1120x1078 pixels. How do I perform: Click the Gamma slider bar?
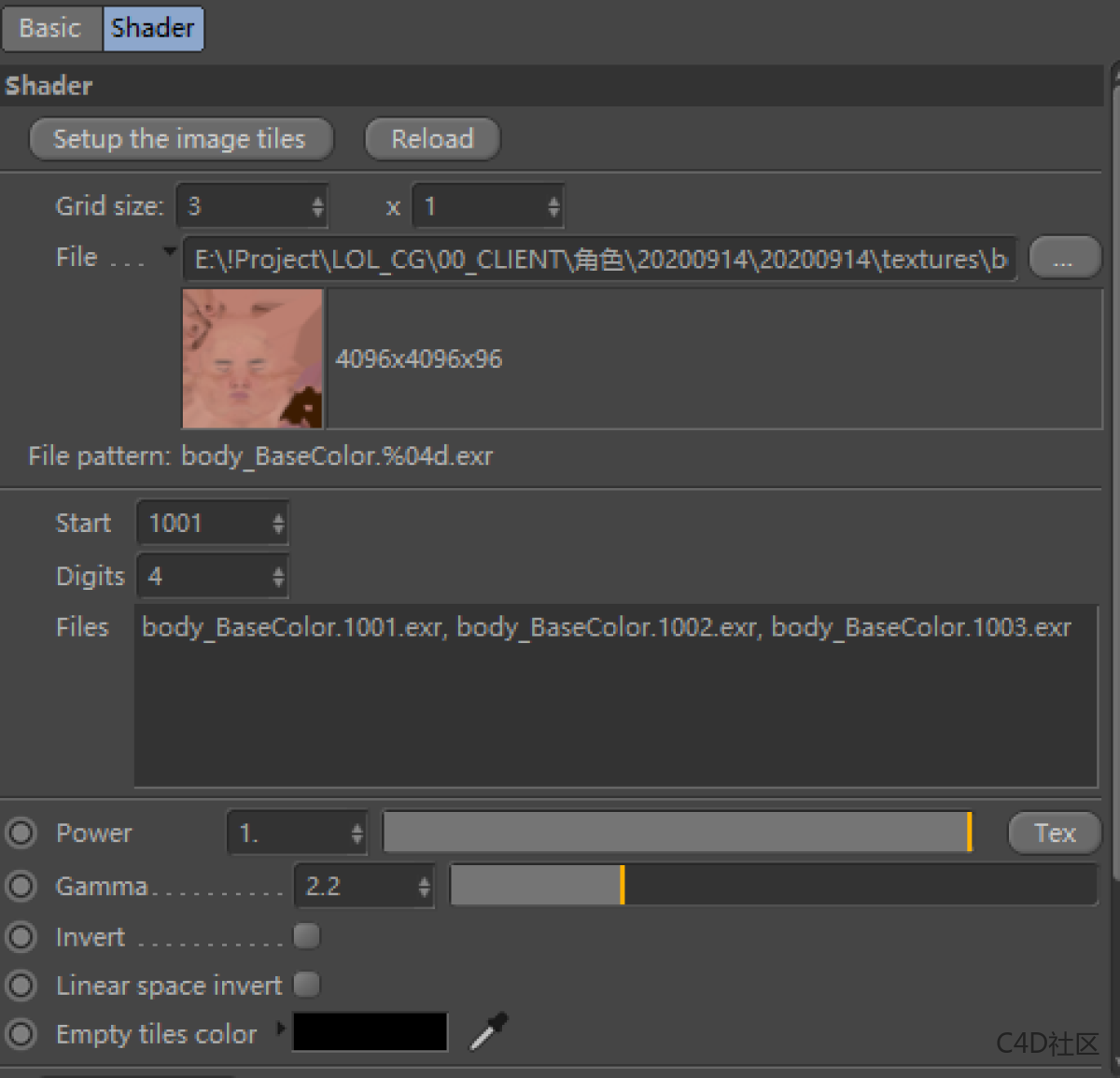click(x=773, y=886)
